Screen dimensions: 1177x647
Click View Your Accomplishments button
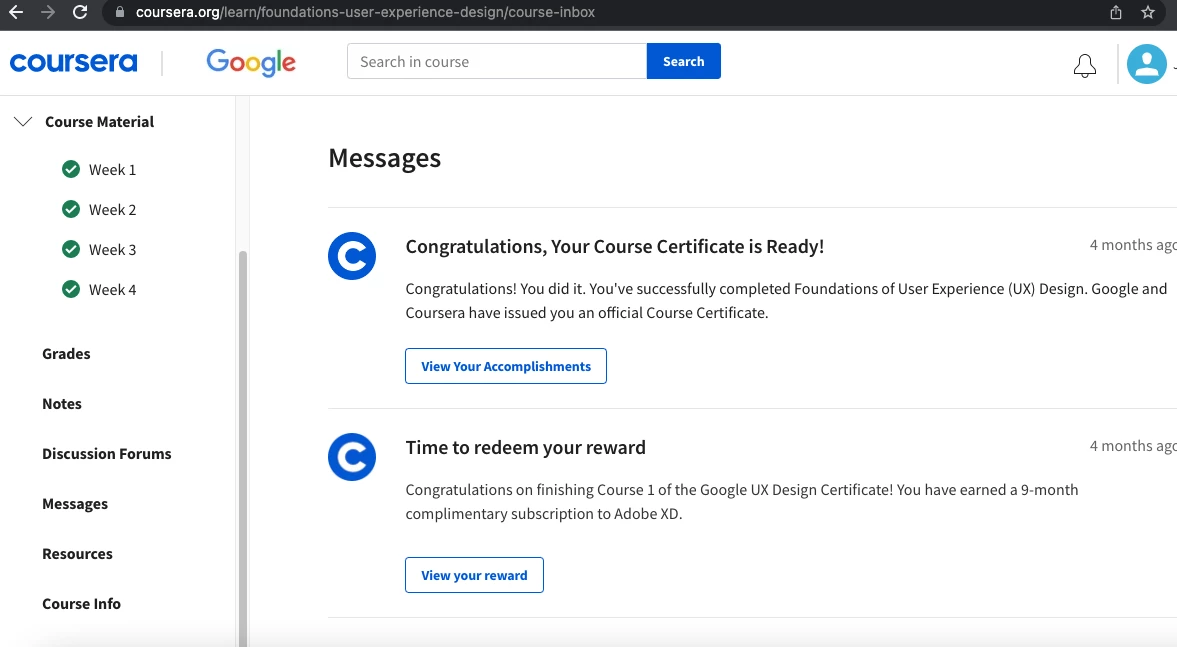pos(506,366)
